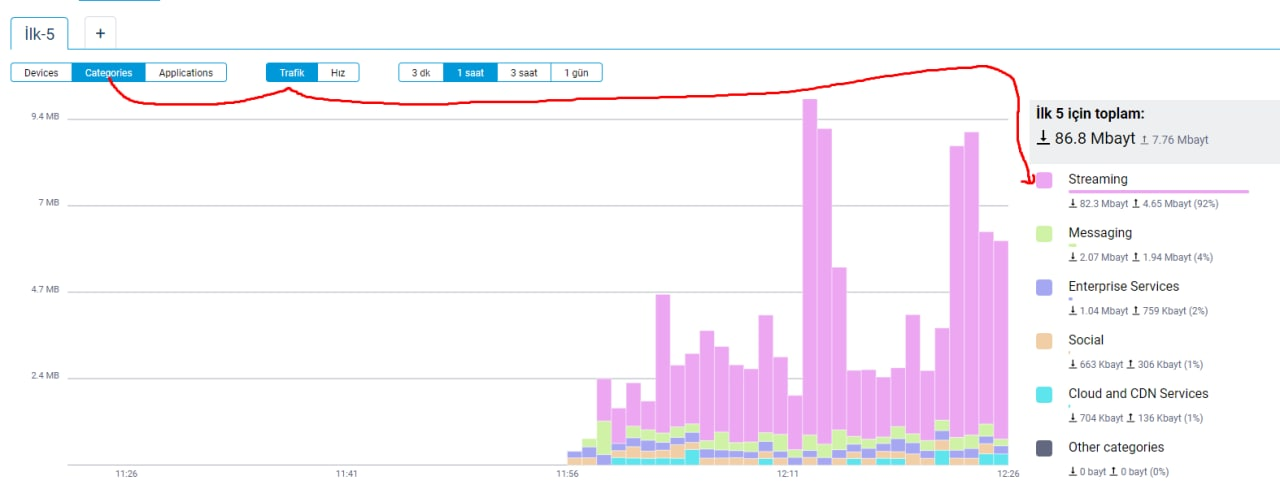
Task: Click the Other categories dark swatch
Action: click(x=1044, y=448)
